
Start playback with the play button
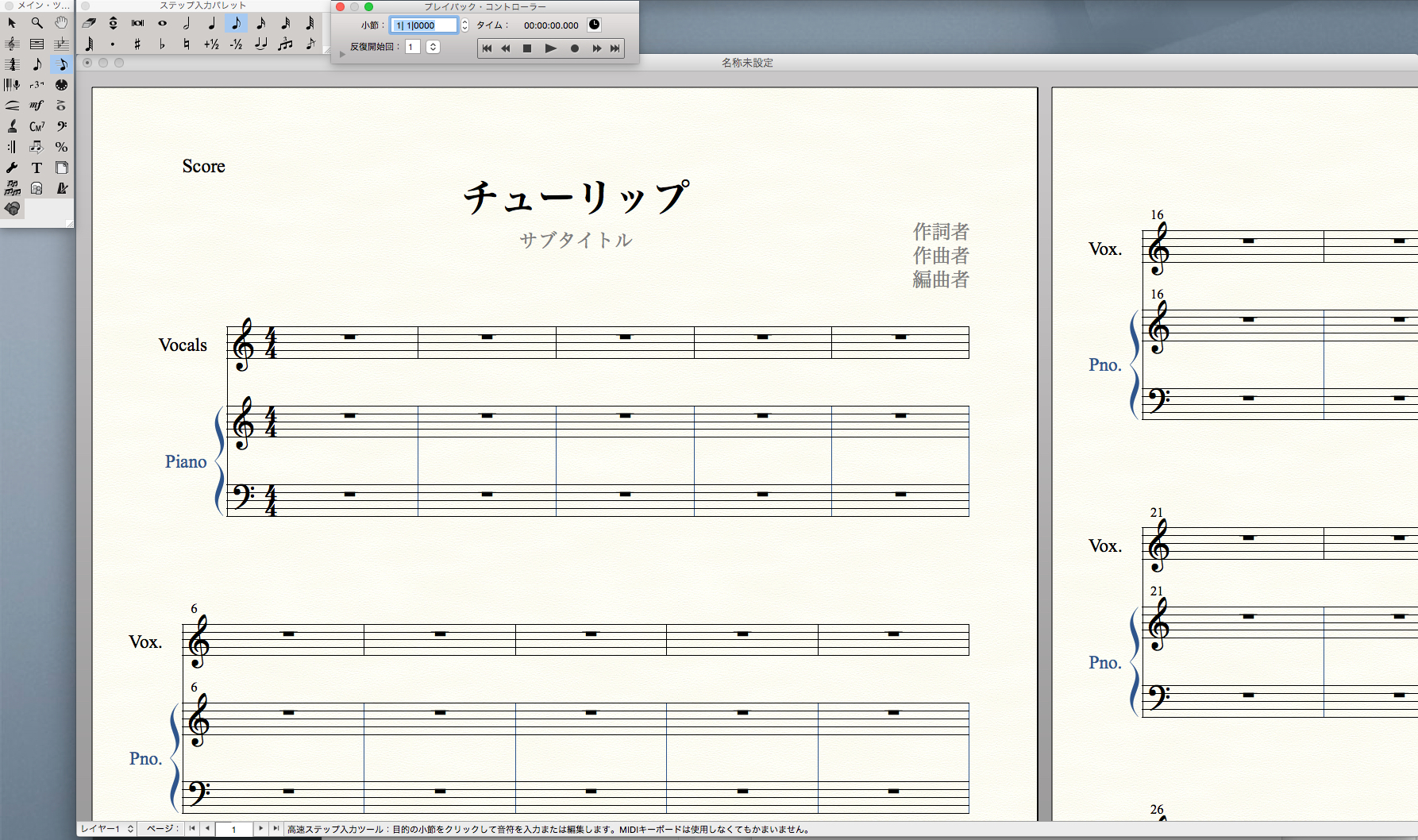(x=551, y=48)
